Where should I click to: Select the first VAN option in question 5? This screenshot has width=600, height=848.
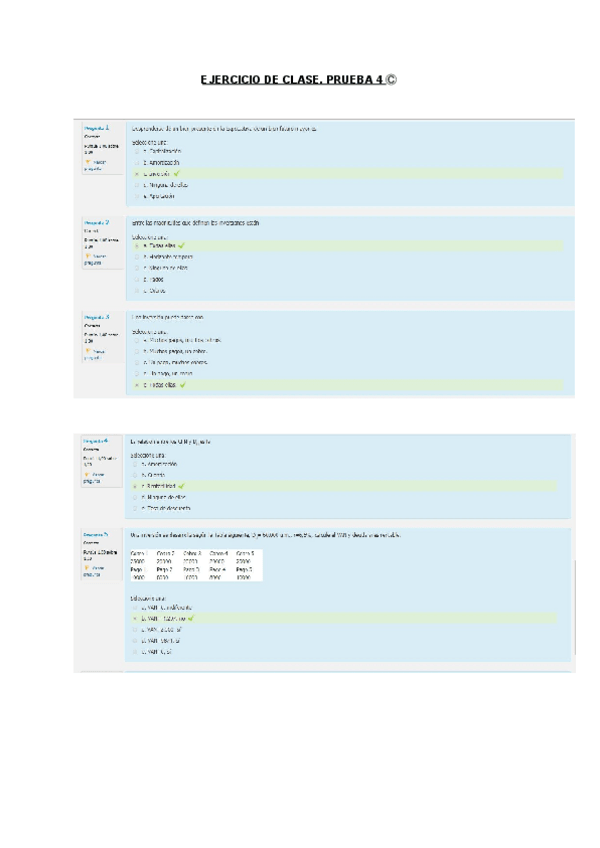pyautogui.click(x=135, y=608)
